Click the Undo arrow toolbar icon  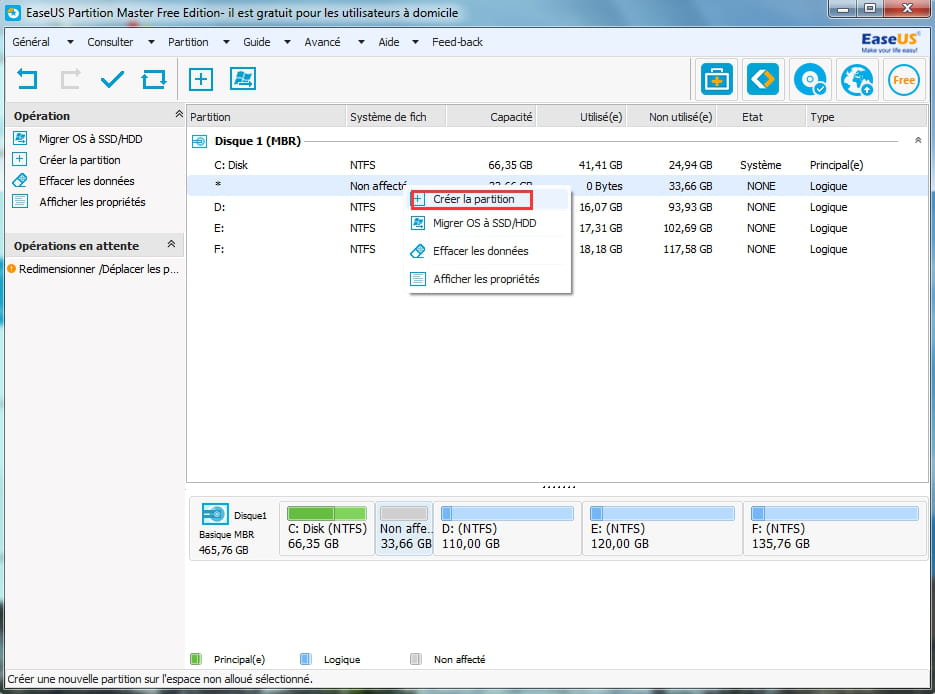click(x=27, y=79)
